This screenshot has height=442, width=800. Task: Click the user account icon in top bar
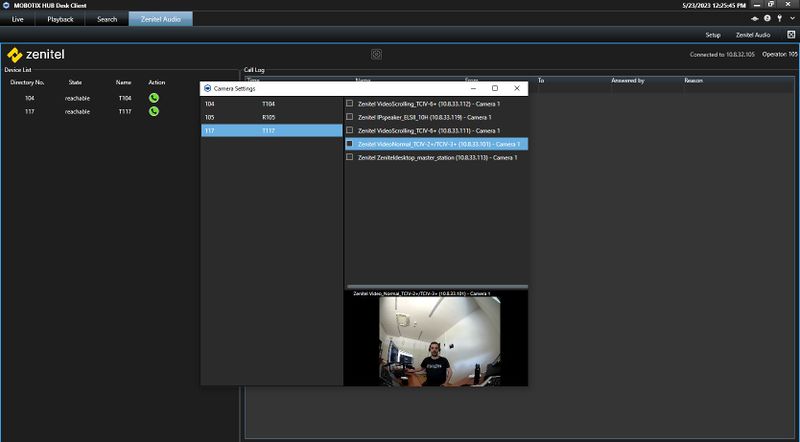click(767, 19)
